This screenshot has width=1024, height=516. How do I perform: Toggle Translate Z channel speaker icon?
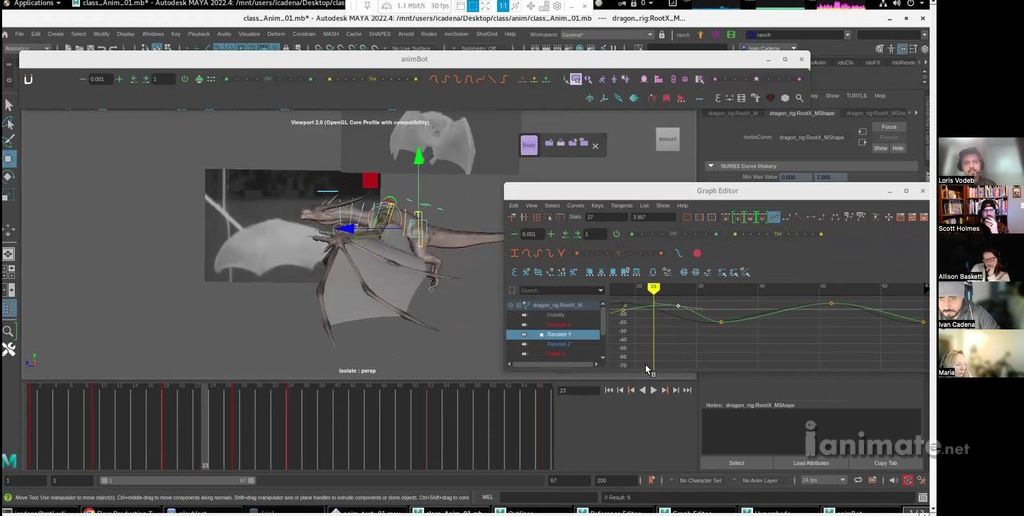(x=524, y=344)
